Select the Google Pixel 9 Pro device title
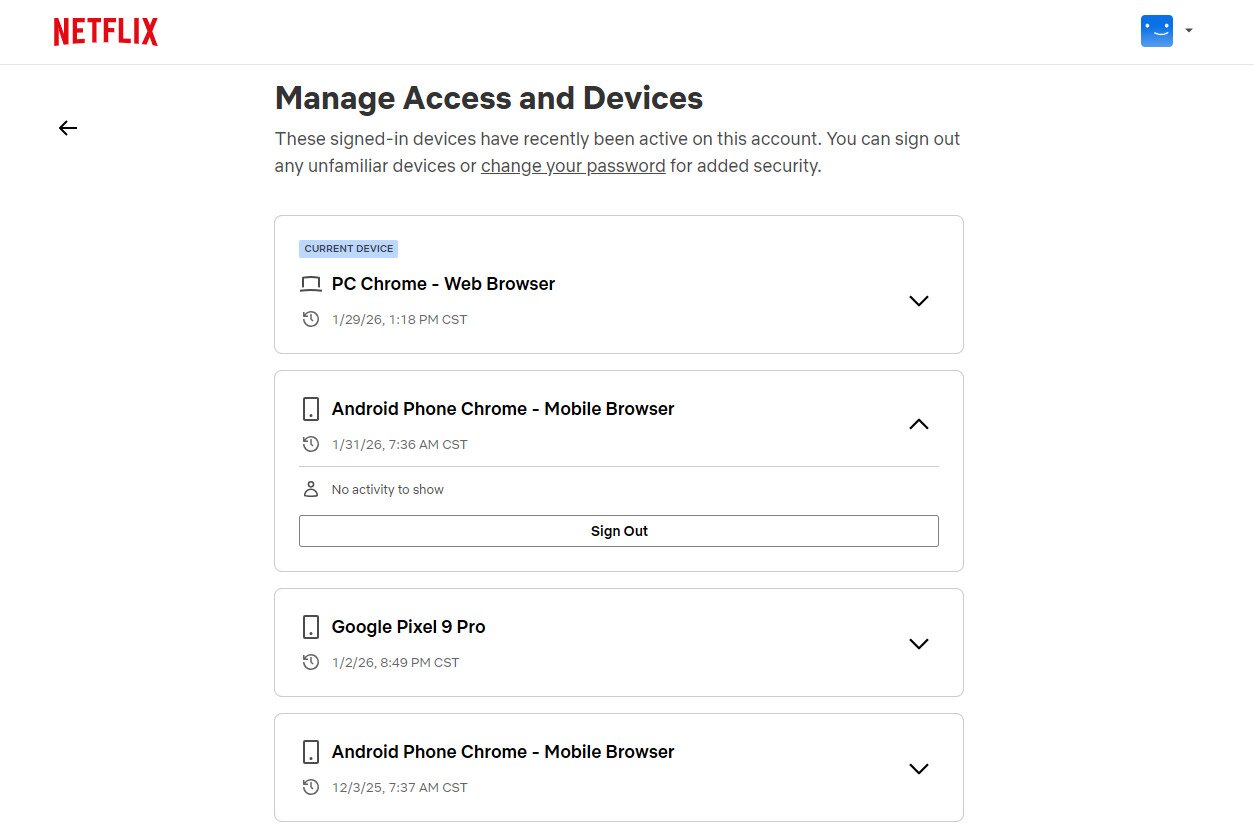The width and height of the screenshot is (1254, 836). click(408, 627)
